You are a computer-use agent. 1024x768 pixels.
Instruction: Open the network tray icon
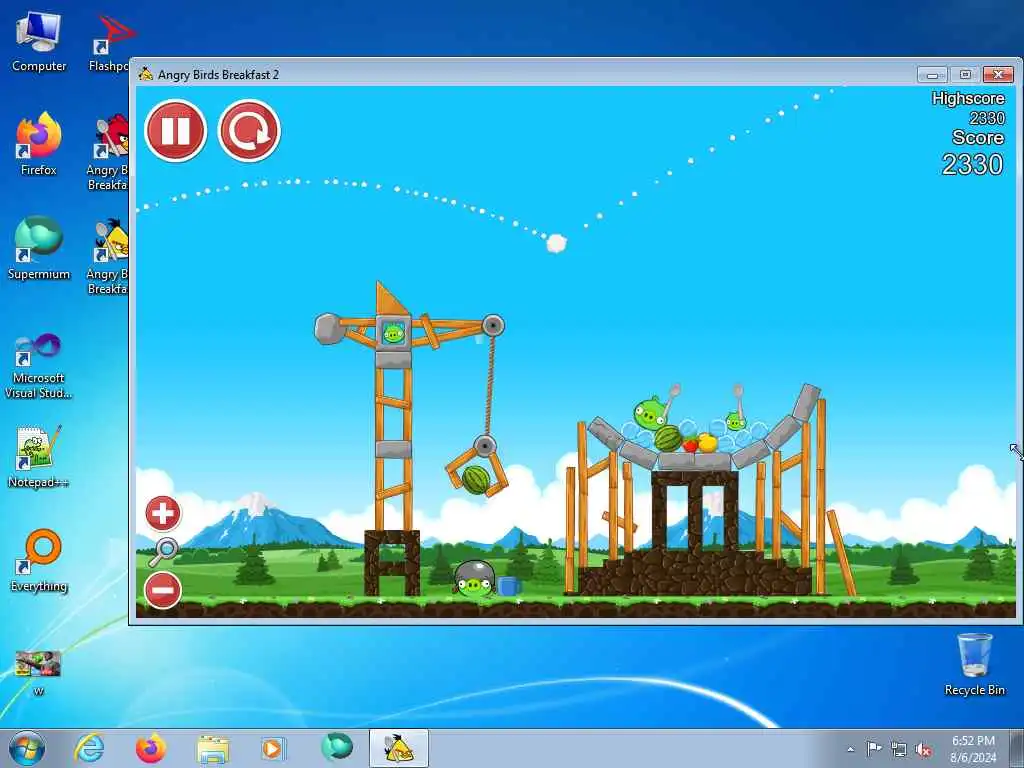[899, 750]
